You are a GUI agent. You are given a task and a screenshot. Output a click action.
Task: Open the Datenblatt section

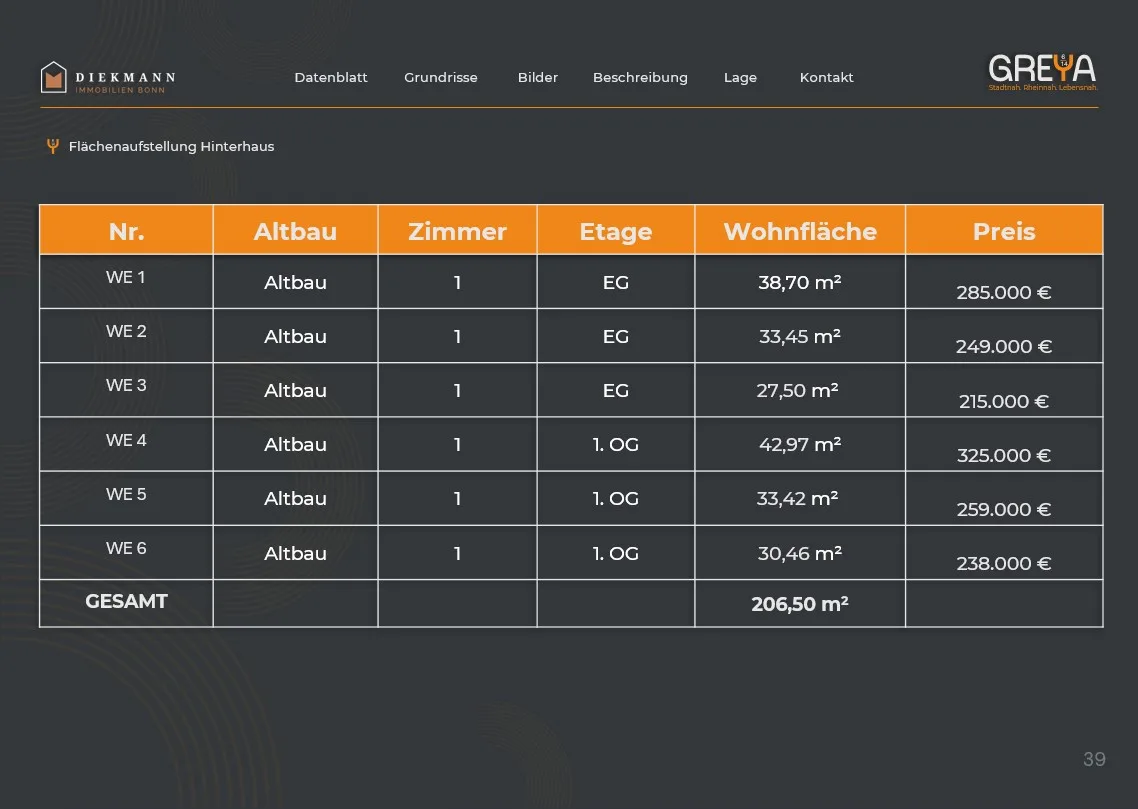[331, 78]
